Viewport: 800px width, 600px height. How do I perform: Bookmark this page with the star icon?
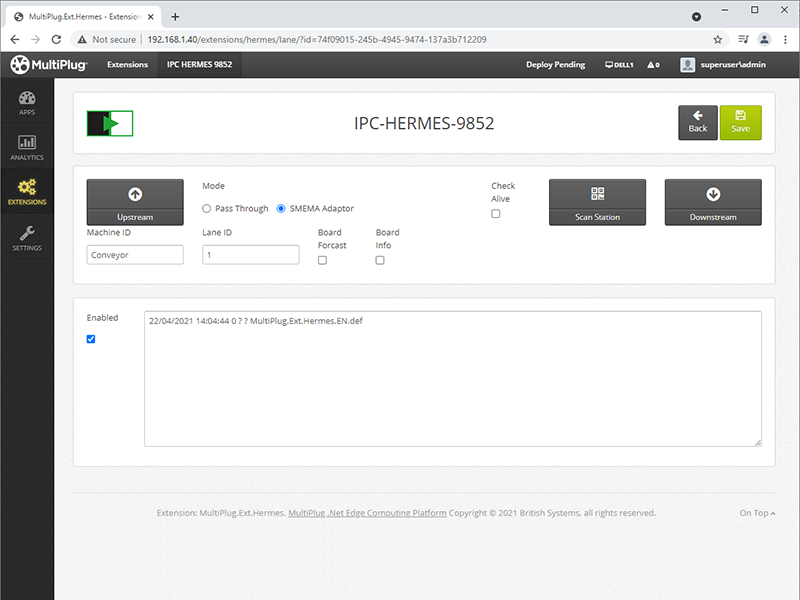(717, 39)
